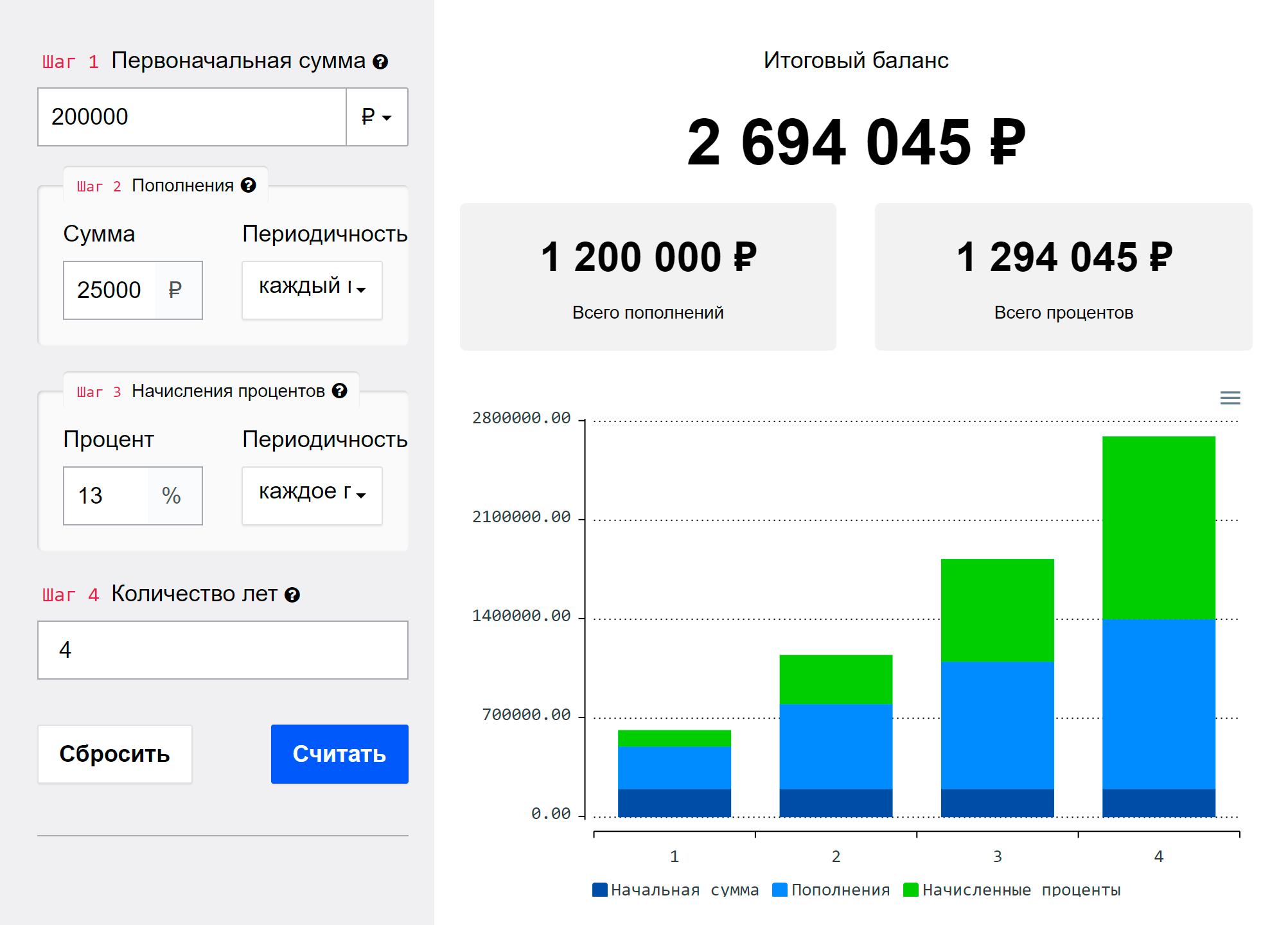Click the Процент label
The height and width of the screenshot is (925, 1288).
[109, 440]
